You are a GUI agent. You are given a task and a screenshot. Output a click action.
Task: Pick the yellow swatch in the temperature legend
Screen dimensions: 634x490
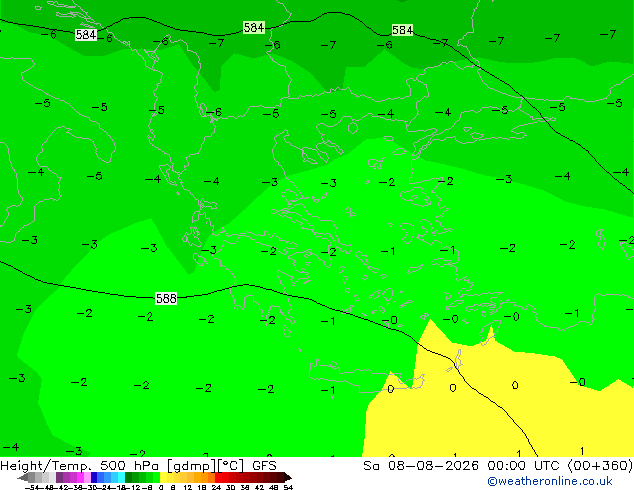163,477
